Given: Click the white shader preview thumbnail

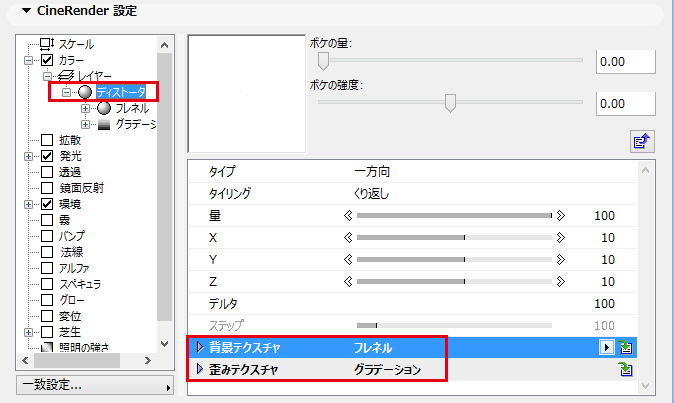Looking at the screenshot, I should click(247, 94).
